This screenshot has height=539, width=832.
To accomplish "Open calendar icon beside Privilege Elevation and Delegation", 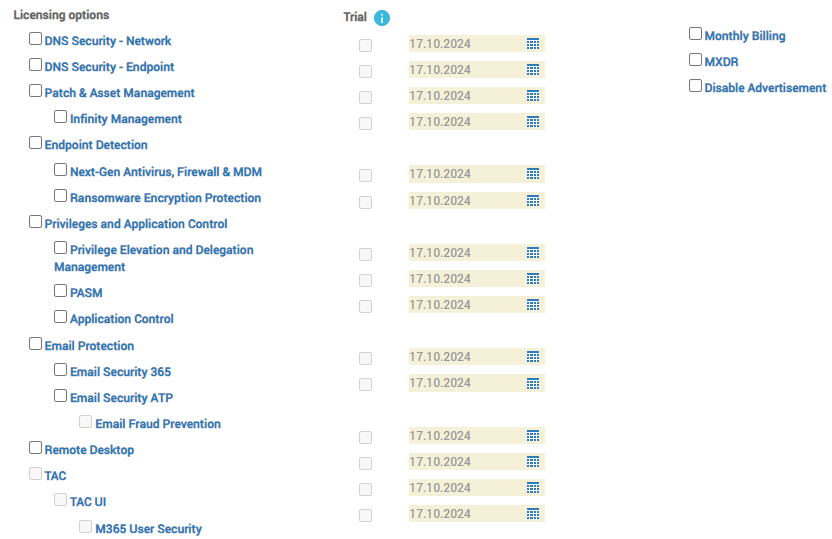I will 533,253.
